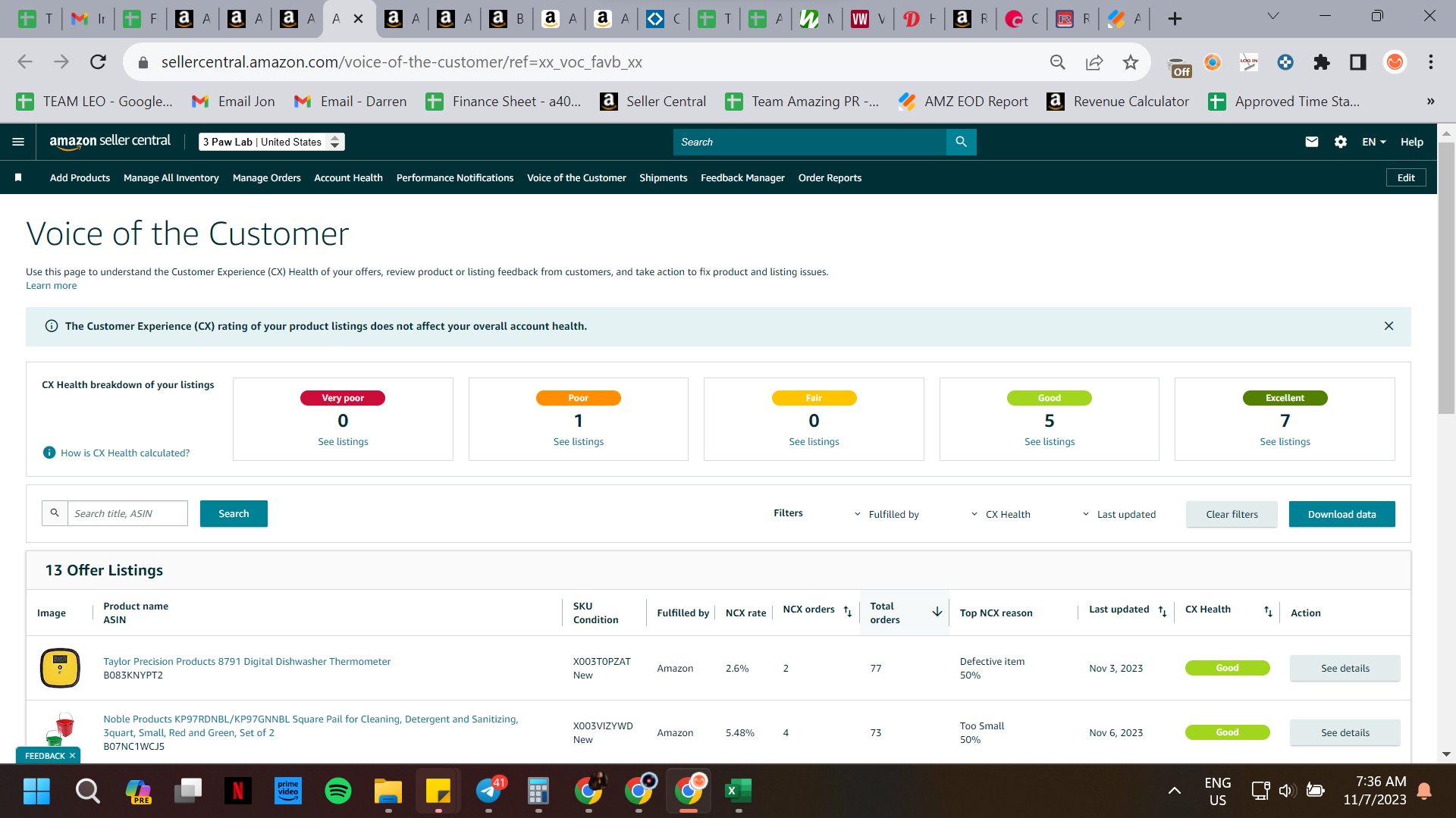Open Add Products menu item
This screenshot has width=1456, height=818.
(80, 177)
